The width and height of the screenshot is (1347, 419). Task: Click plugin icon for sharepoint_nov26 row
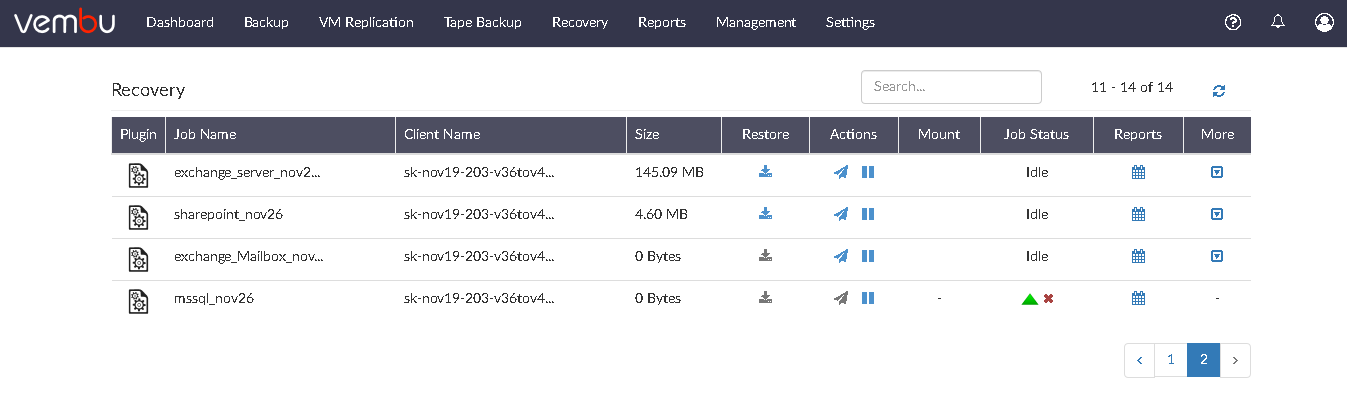point(138,217)
